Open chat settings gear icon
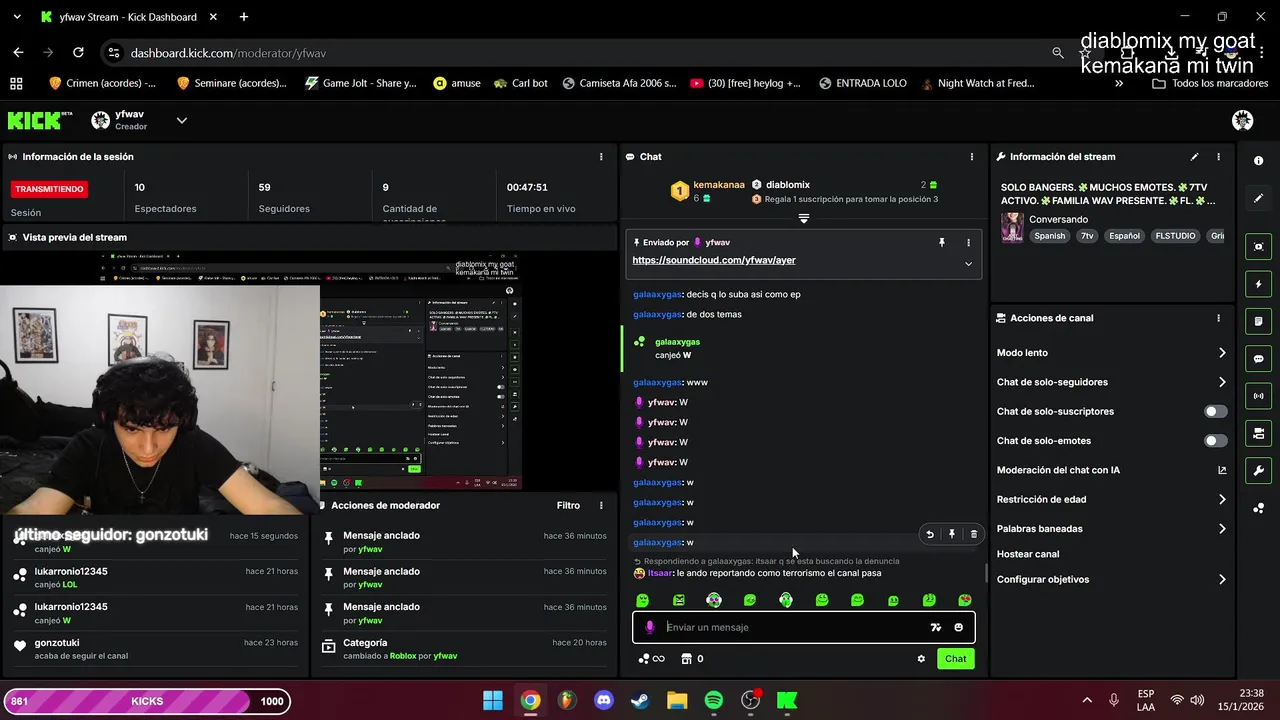The height and width of the screenshot is (720, 1280). [921, 659]
